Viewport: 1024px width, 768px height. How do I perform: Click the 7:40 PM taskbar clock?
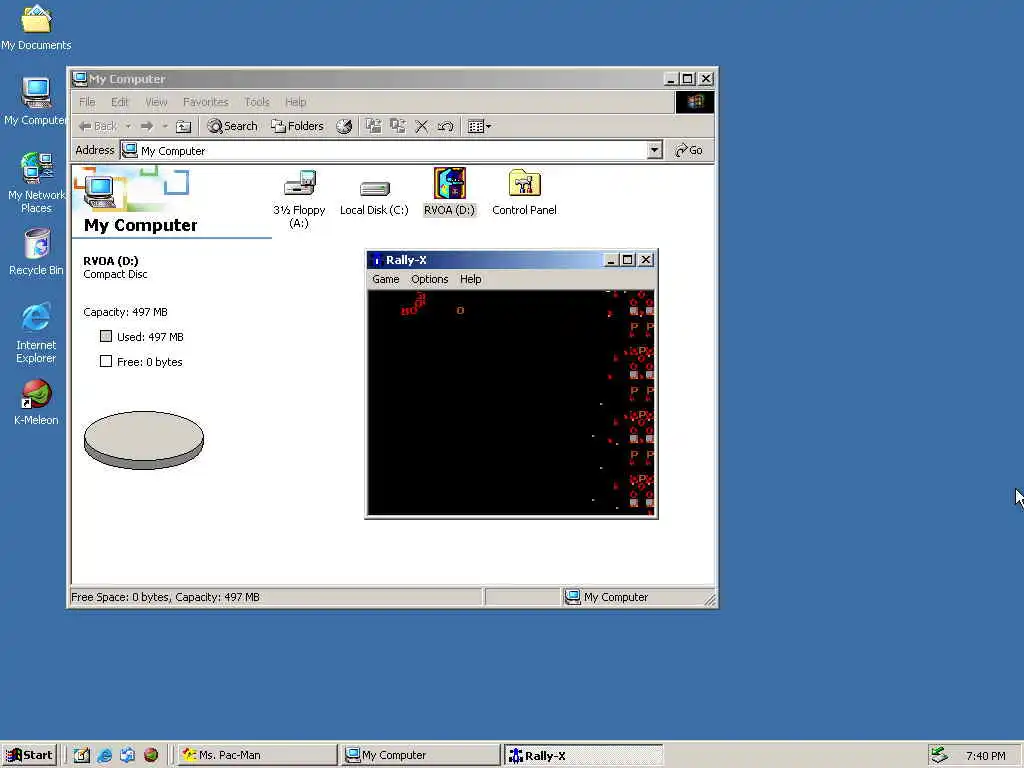(985, 756)
